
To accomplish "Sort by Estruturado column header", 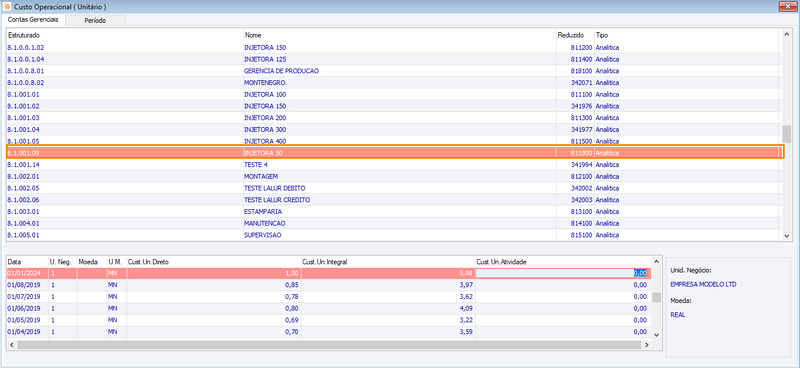I will [x=125, y=35].
